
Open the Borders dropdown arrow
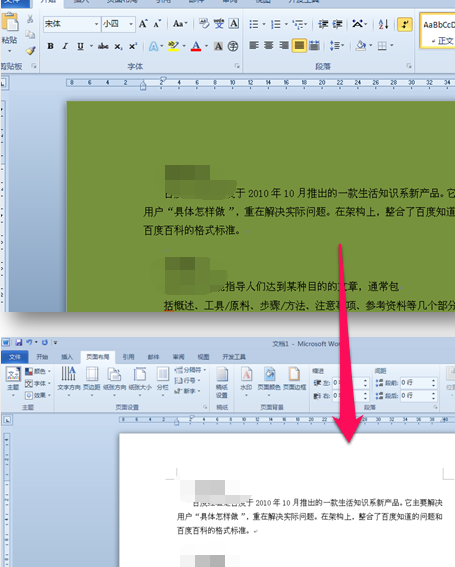tap(392, 46)
